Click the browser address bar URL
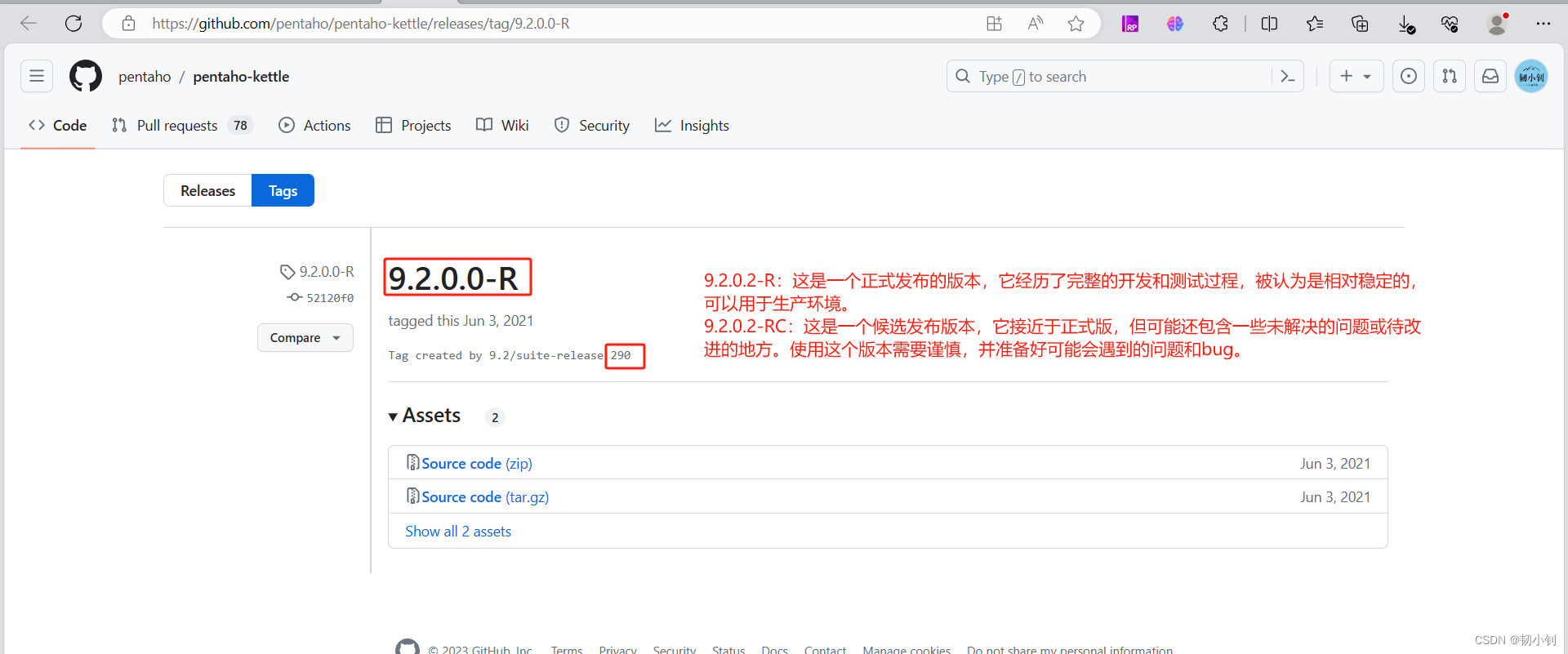The image size is (1568, 654). (x=361, y=24)
